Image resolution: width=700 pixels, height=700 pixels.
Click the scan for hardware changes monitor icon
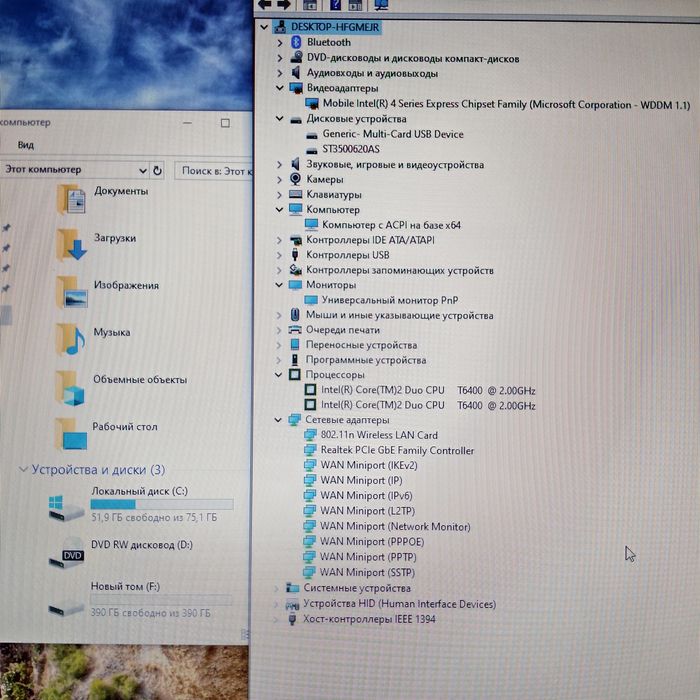point(381,4)
